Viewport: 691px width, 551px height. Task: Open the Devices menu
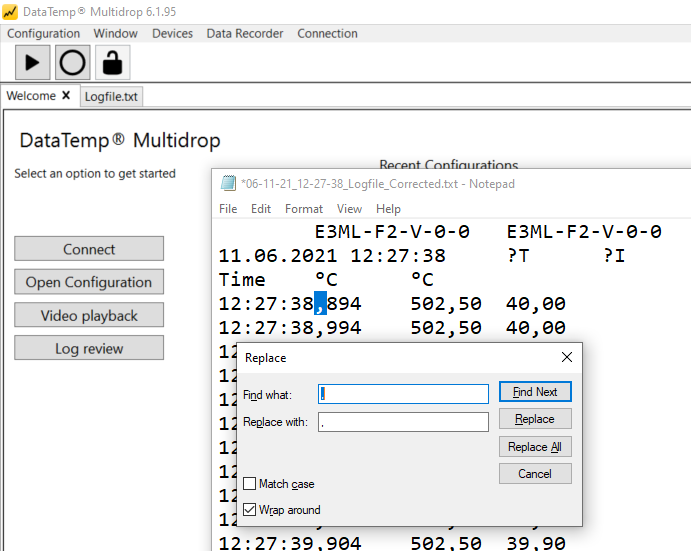click(172, 34)
